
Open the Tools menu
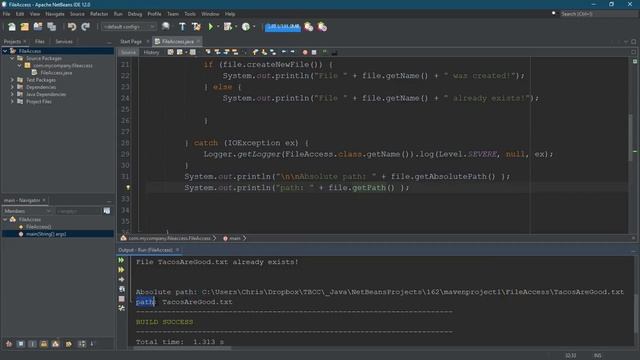coord(190,14)
